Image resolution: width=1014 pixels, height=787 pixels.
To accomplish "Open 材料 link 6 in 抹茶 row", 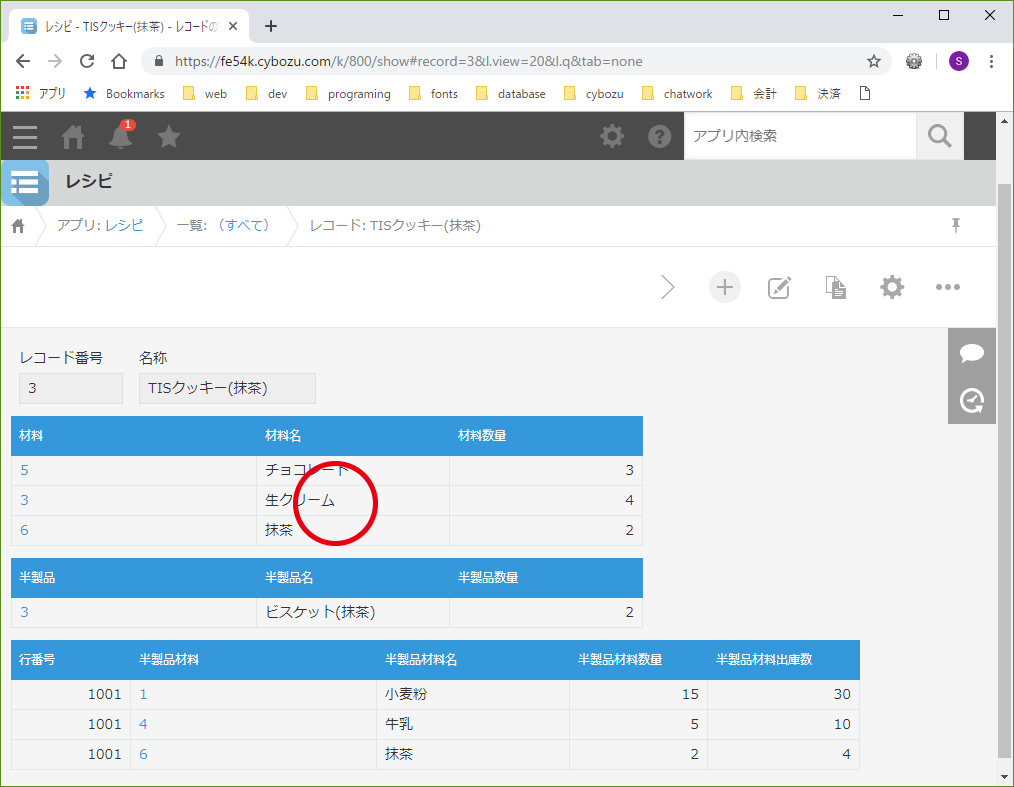I will click(x=24, y=530).
